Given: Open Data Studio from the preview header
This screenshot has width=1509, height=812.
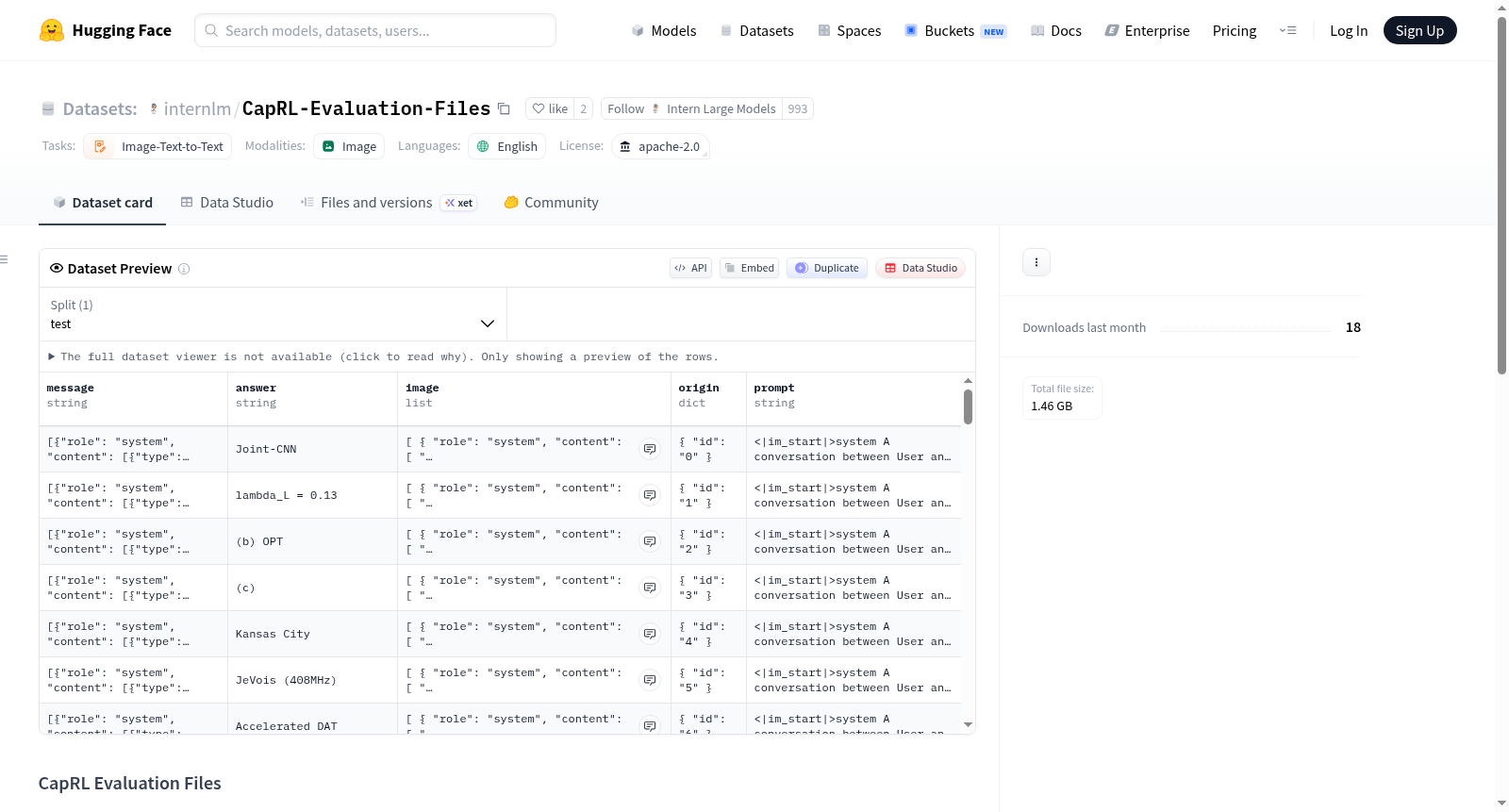Looking at the screenshot, I should 920,268.
